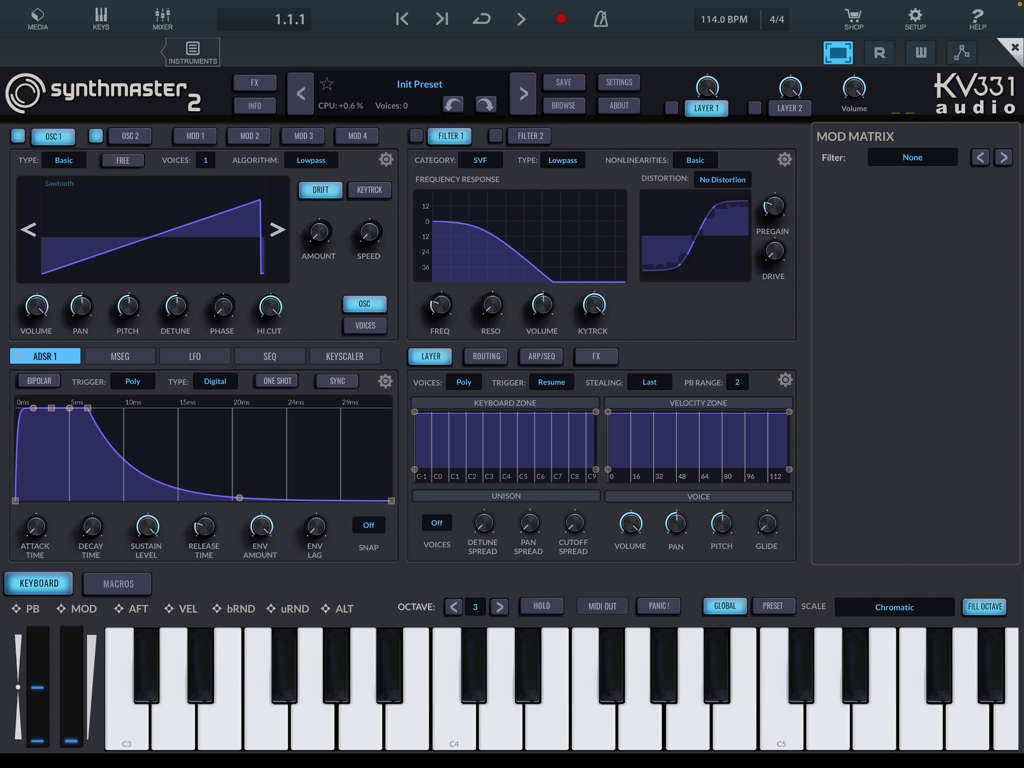1024x768 pixels.
Task: Open the Mod Matrix Filter dropdown
Action: [911, 157]
